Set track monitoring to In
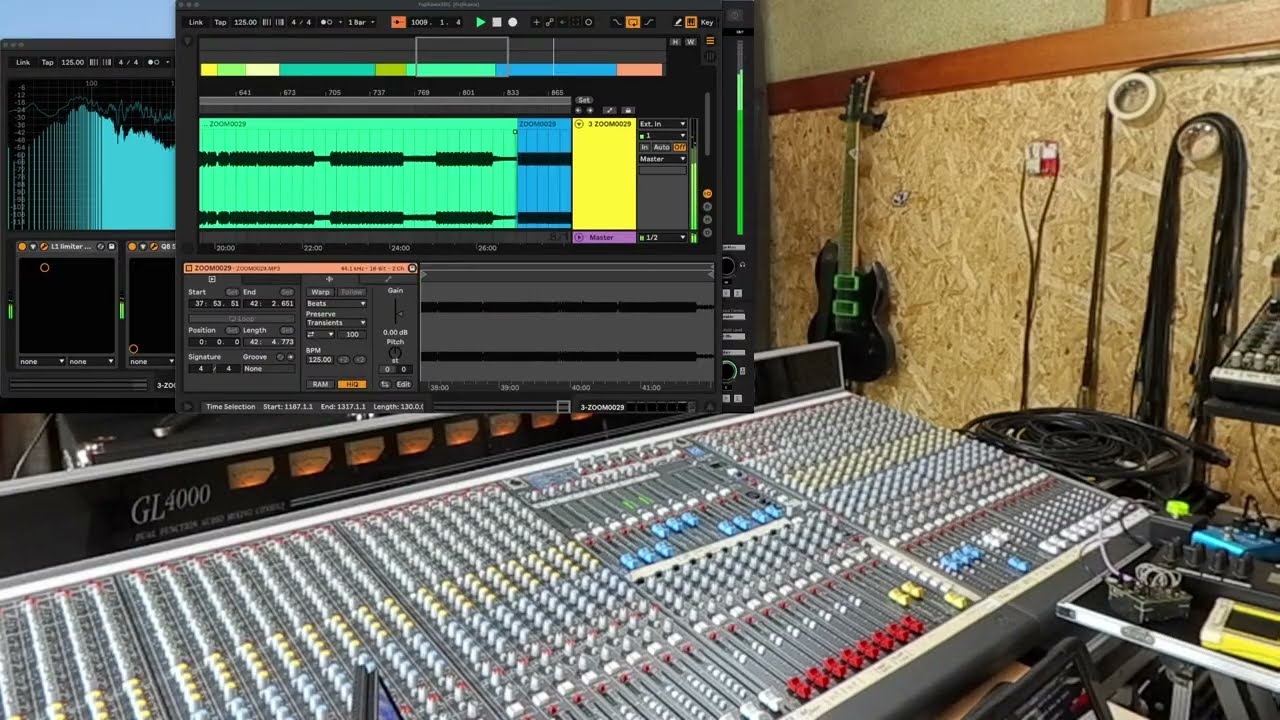Screen dimensions: 1280x720 point(644,147)
